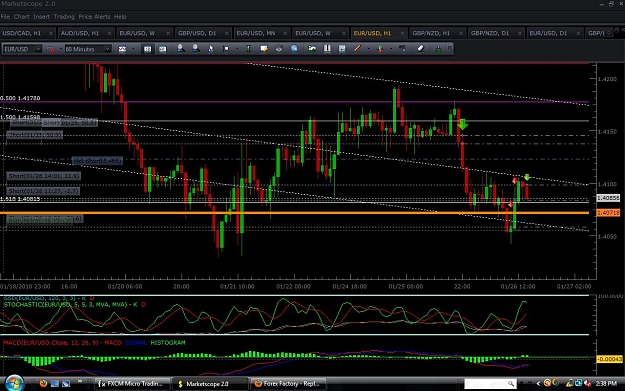Click the MACD indicator label
This screenshot has width=625, height=391.
click(x=94, y=342)
